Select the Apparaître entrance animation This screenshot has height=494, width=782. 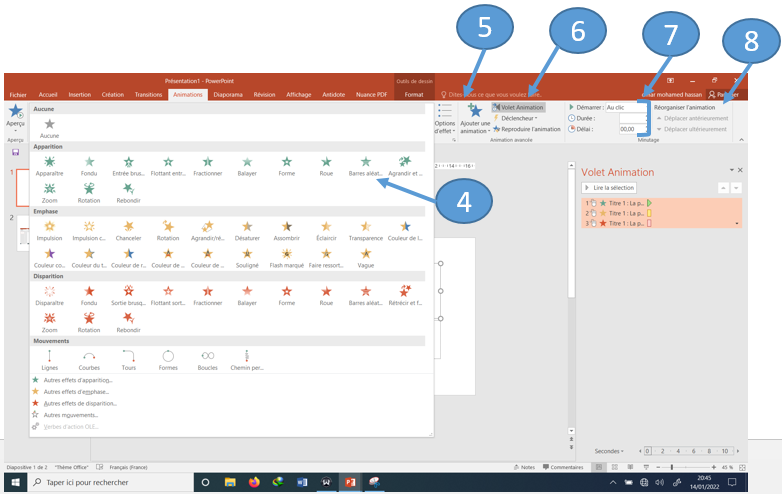click(49, 165)
